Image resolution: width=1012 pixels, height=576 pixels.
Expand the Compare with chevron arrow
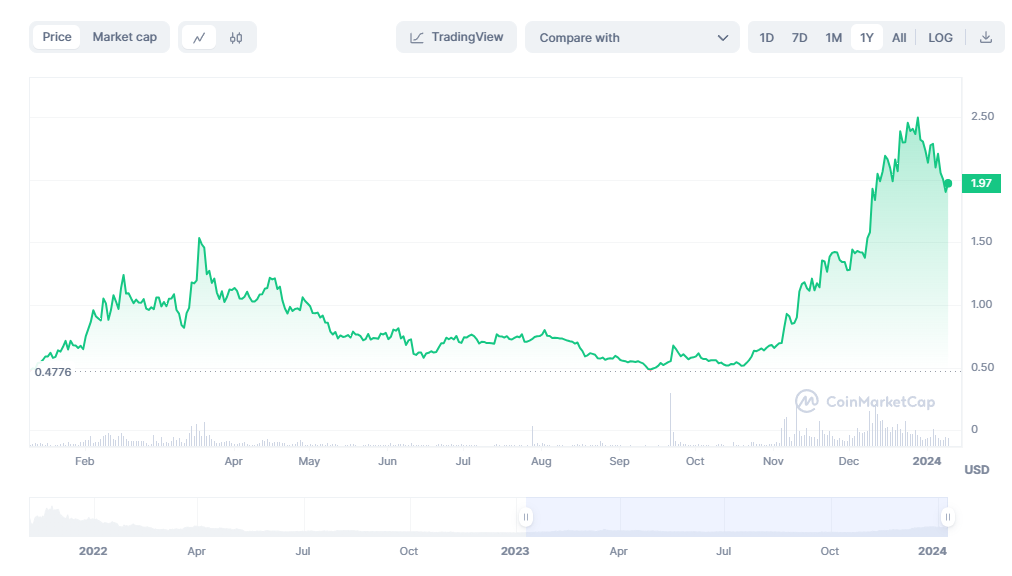tap(723, 38)
